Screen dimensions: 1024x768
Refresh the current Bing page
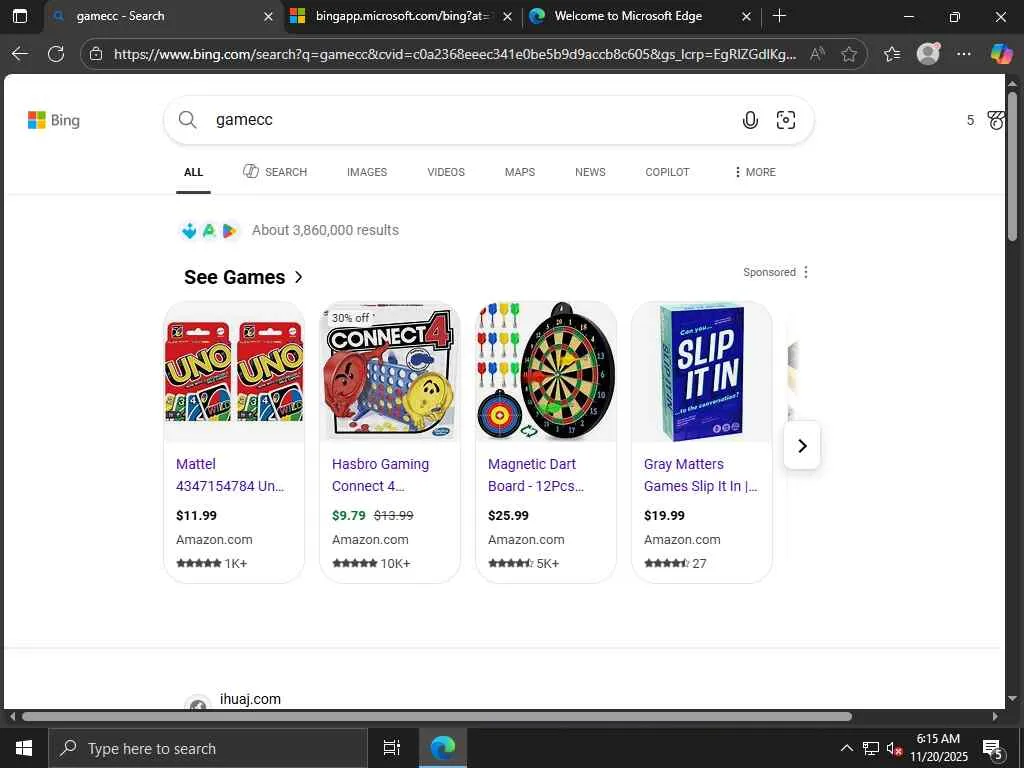click(x=56, y=54)
